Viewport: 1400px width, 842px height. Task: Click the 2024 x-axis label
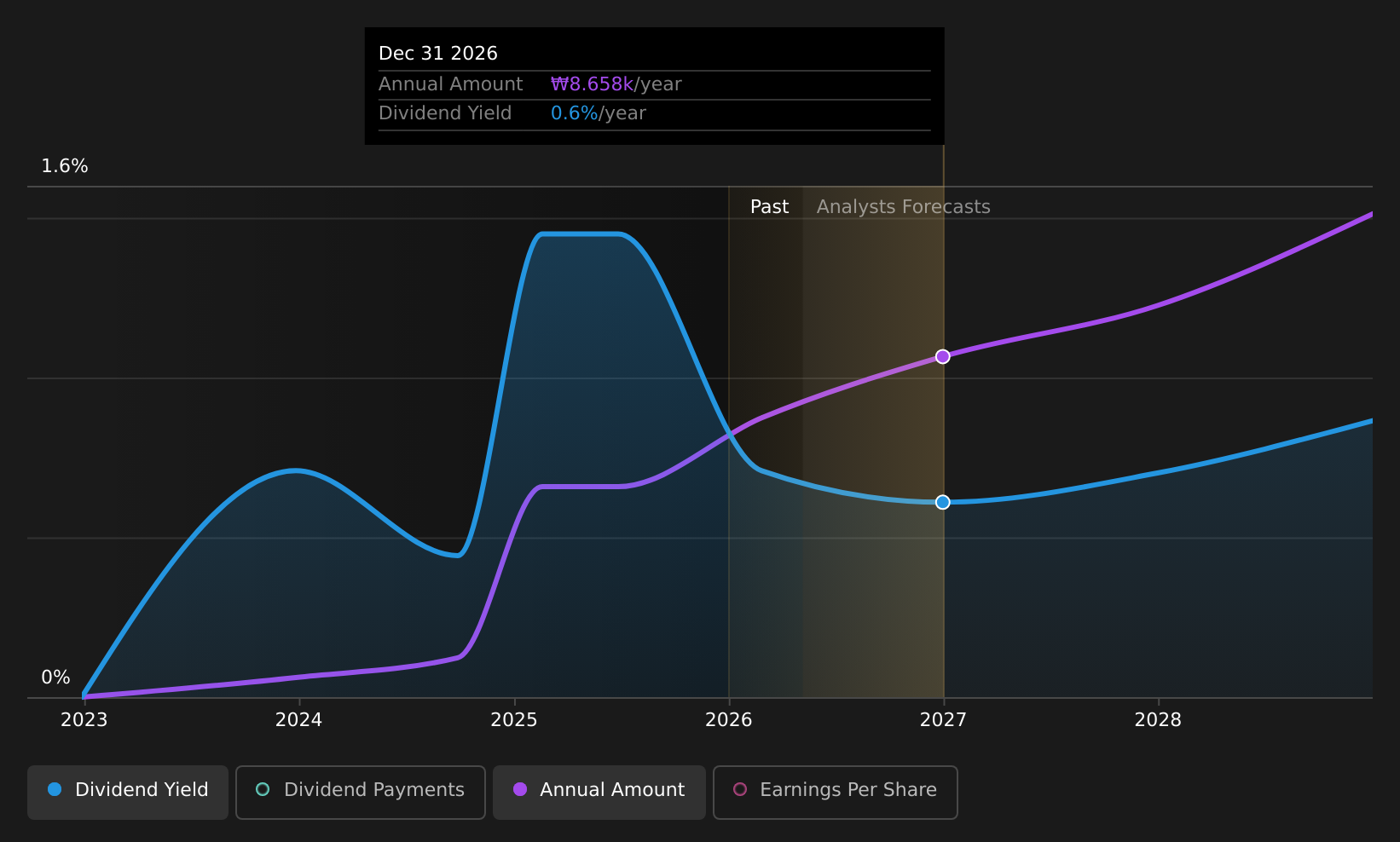pyautogui.click(x=299, y=720)
